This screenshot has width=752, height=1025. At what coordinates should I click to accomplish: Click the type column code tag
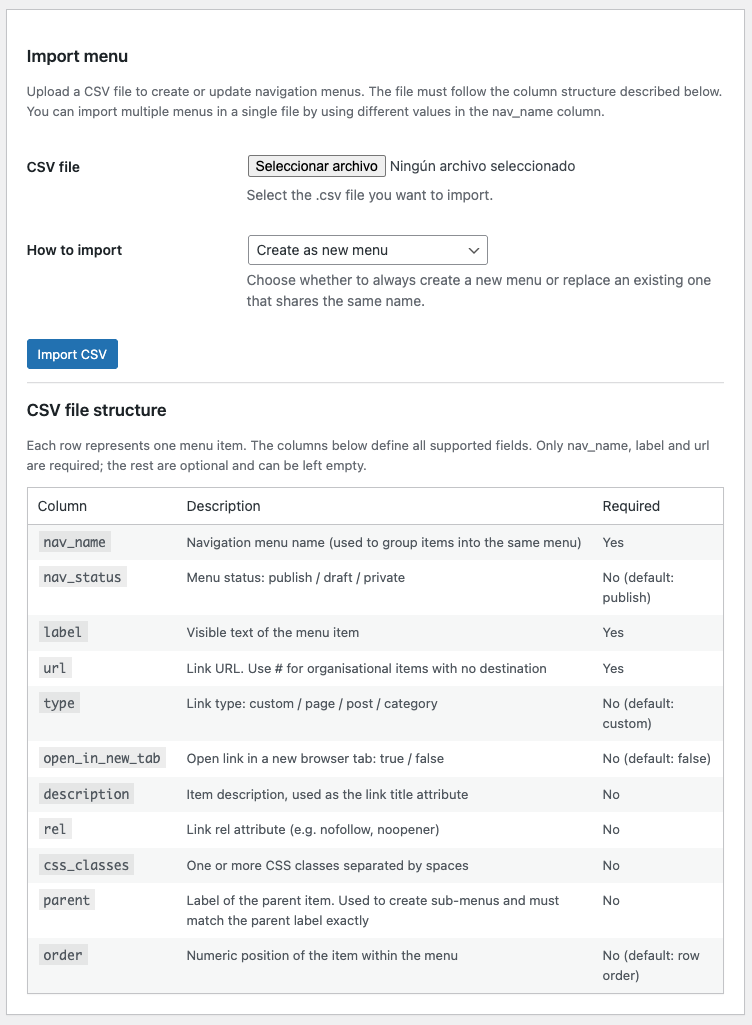click(59, 703)
